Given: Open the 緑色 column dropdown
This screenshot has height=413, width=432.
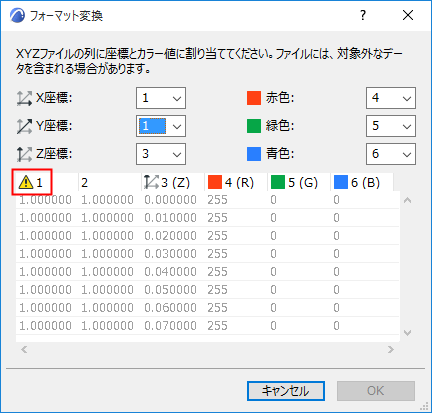Looking at the screenshot, I should click(391, 126).
